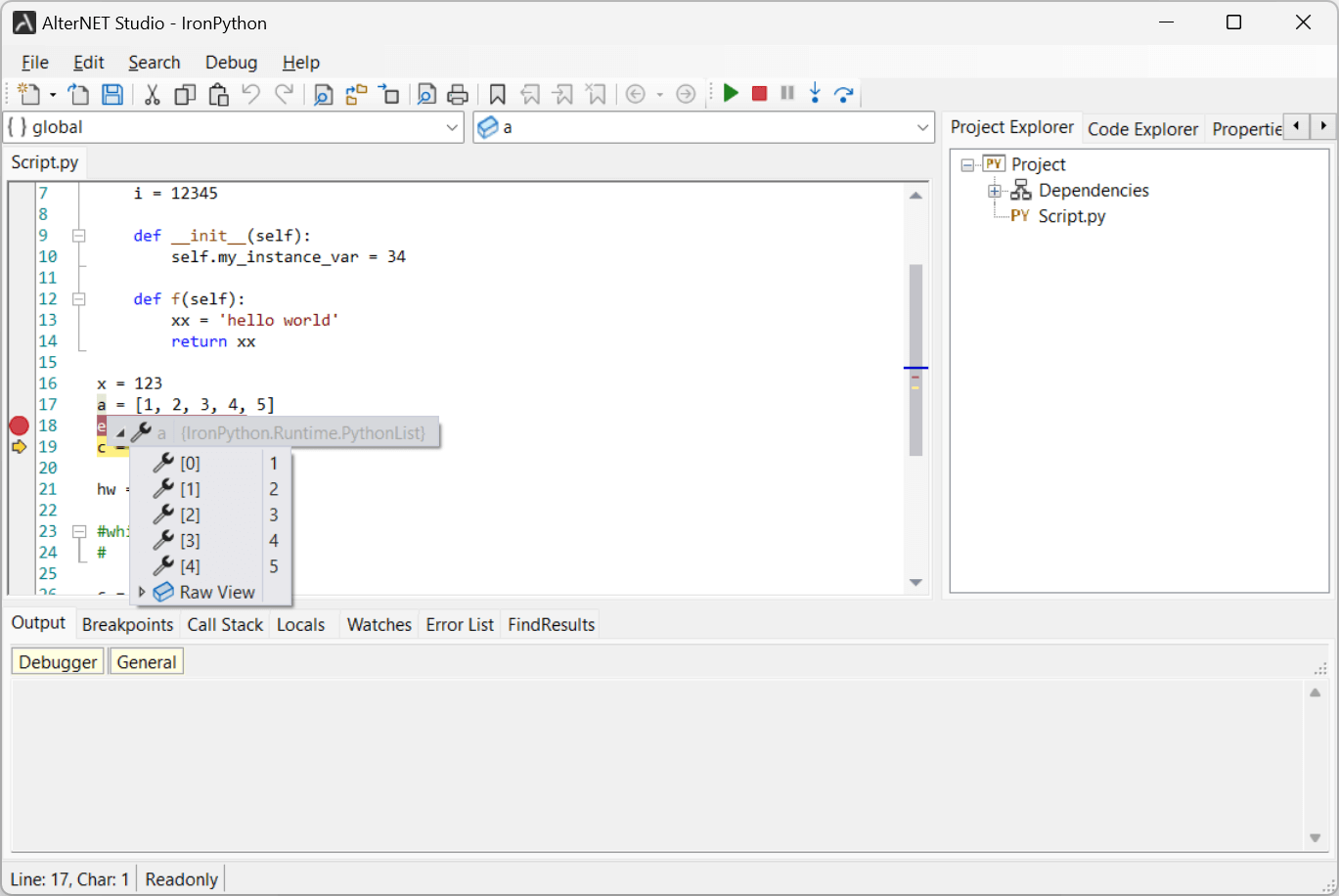Select the Script.py editor tab

pyautogui.click(x=45, y=162)
